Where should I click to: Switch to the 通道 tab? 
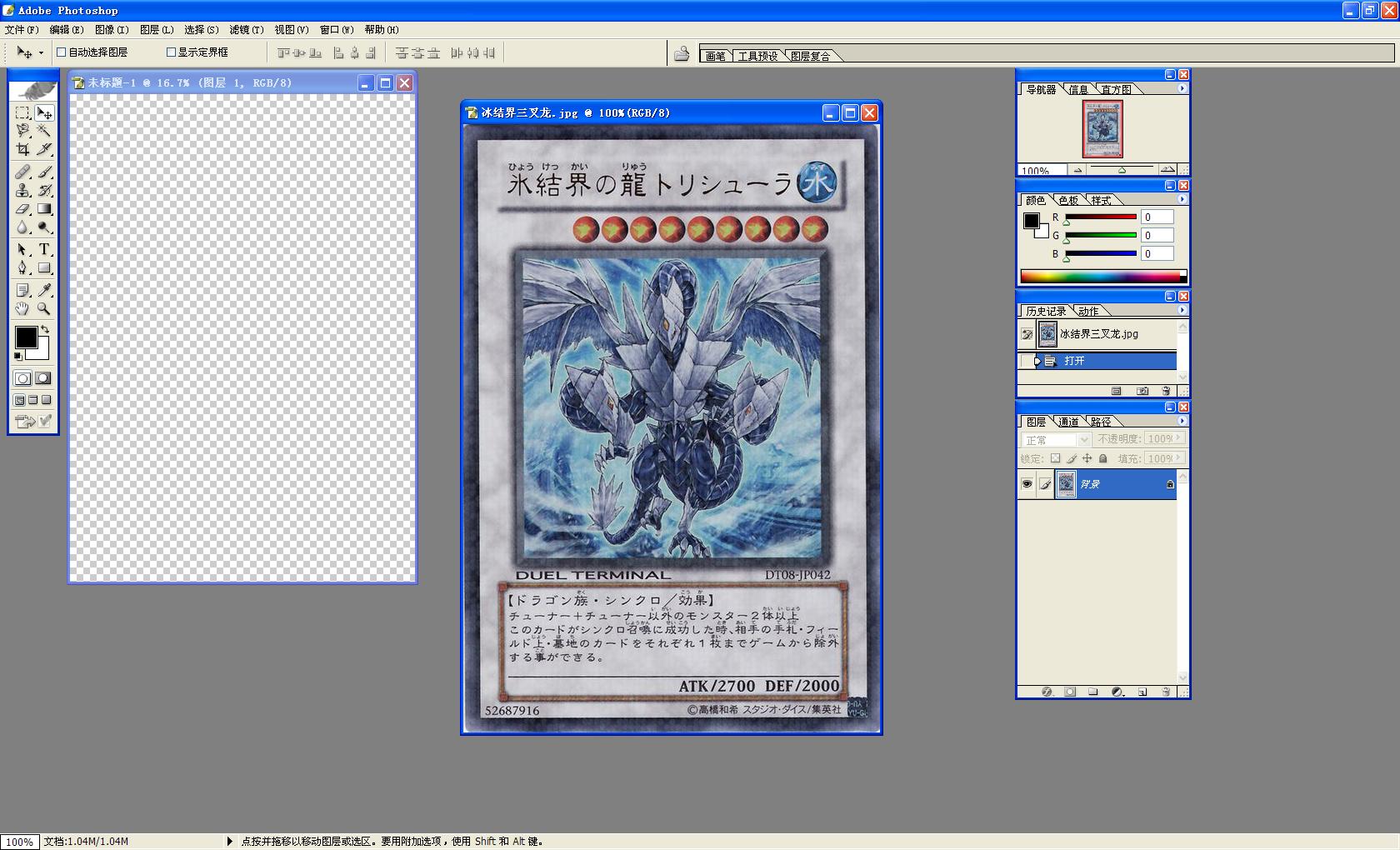pos(1068,422)
